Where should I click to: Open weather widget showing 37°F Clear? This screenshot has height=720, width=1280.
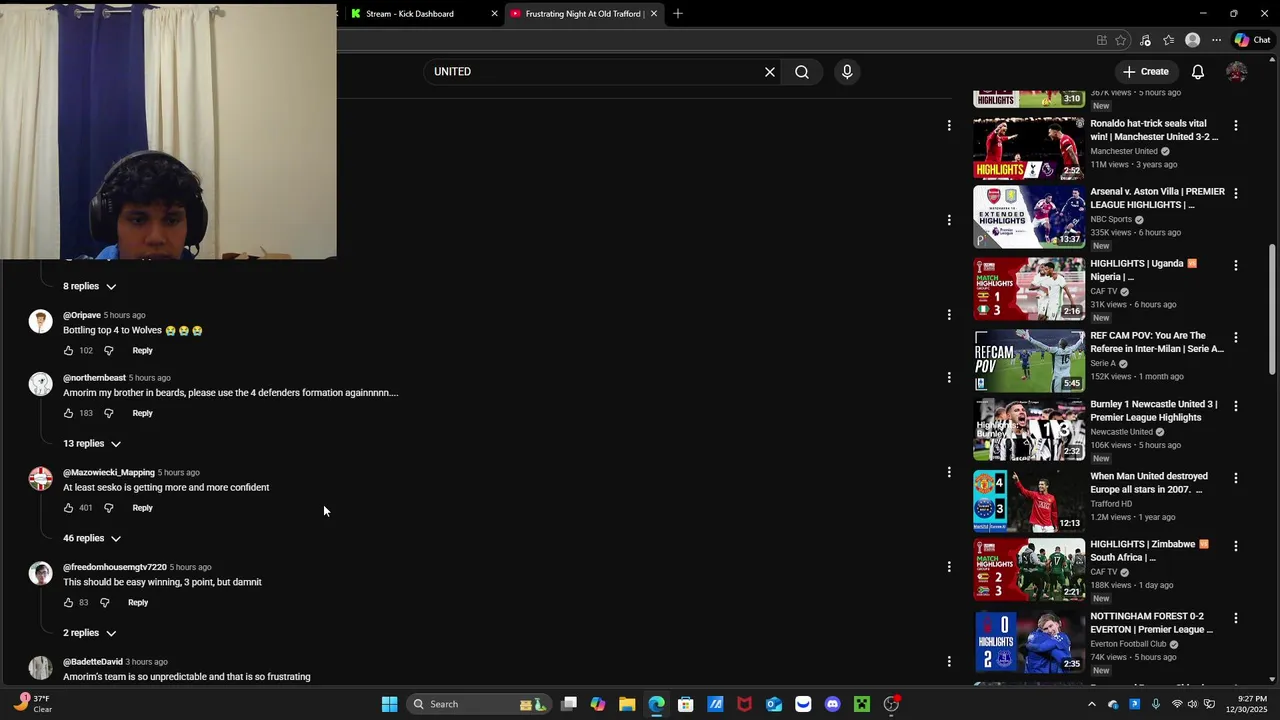point(32,704)
